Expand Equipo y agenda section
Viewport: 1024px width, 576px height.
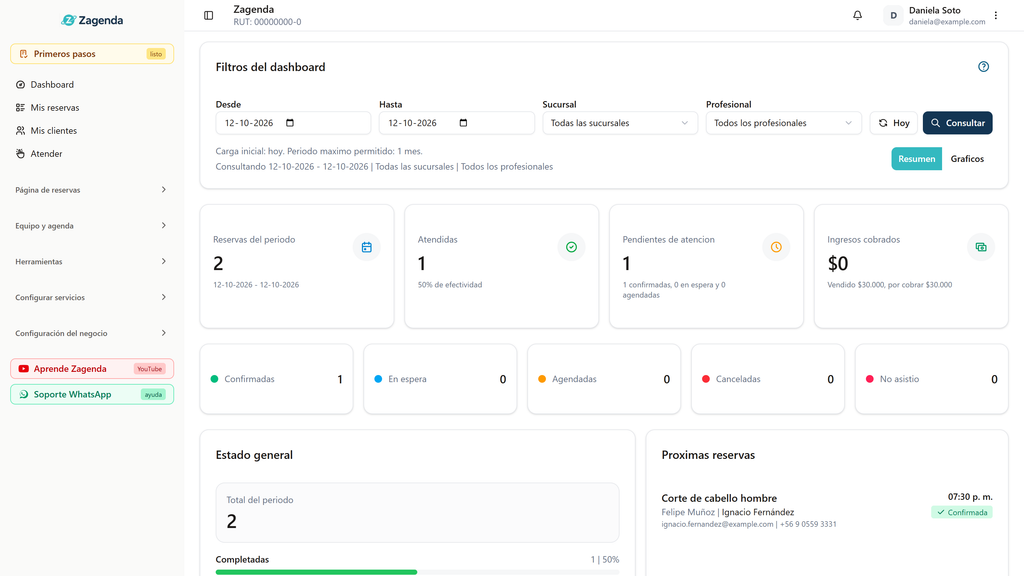[x=91, y=226]
